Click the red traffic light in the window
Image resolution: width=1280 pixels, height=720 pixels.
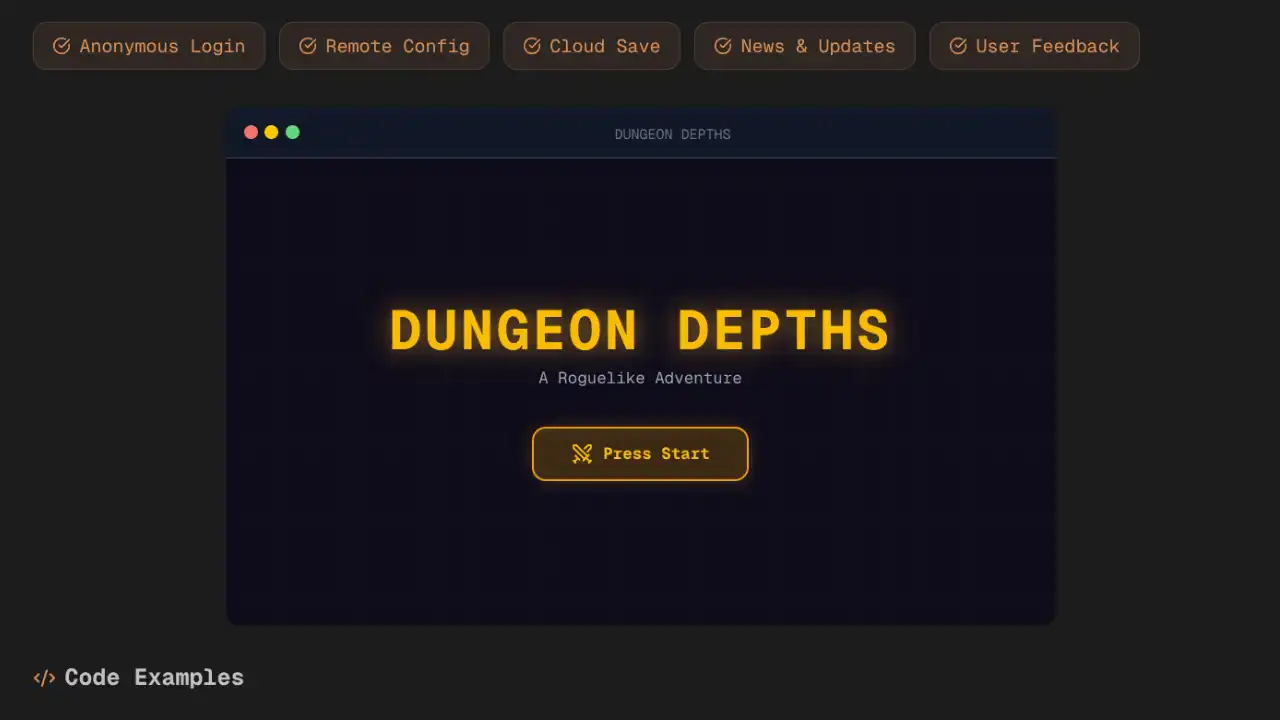click(x=251, y=132)
